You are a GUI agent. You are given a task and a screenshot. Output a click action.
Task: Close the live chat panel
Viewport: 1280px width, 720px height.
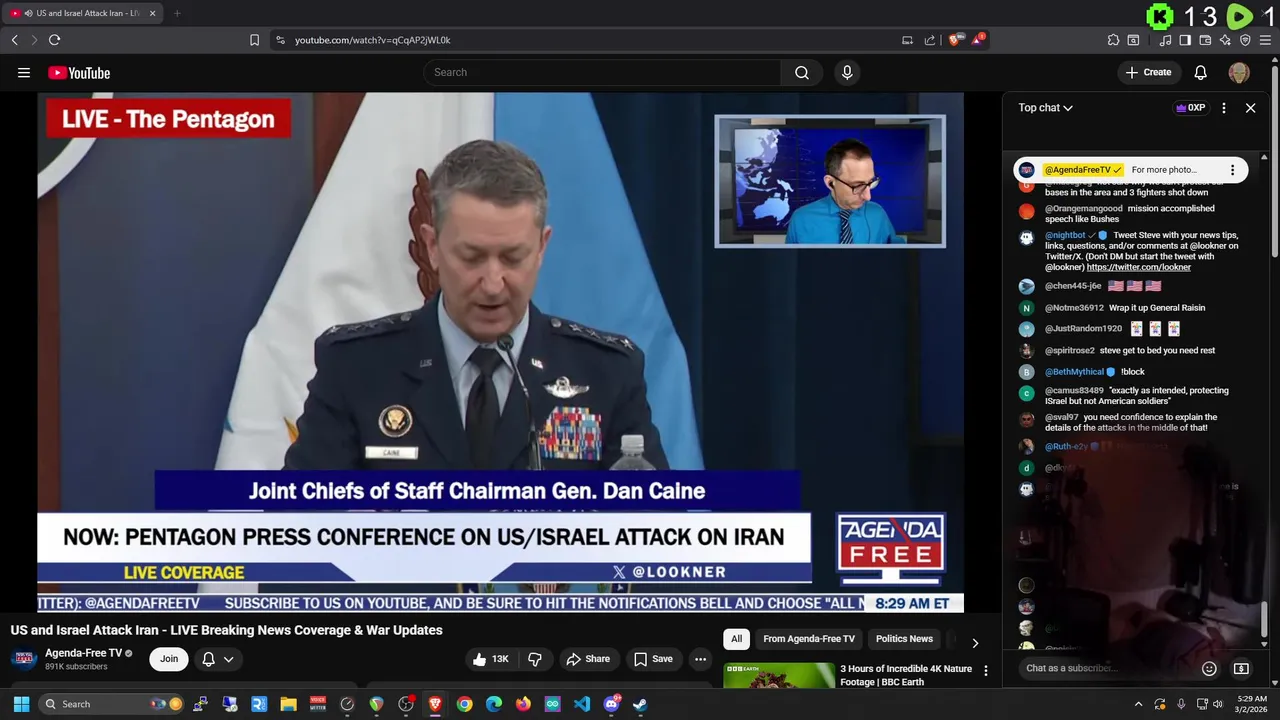tap(1250, 108)
